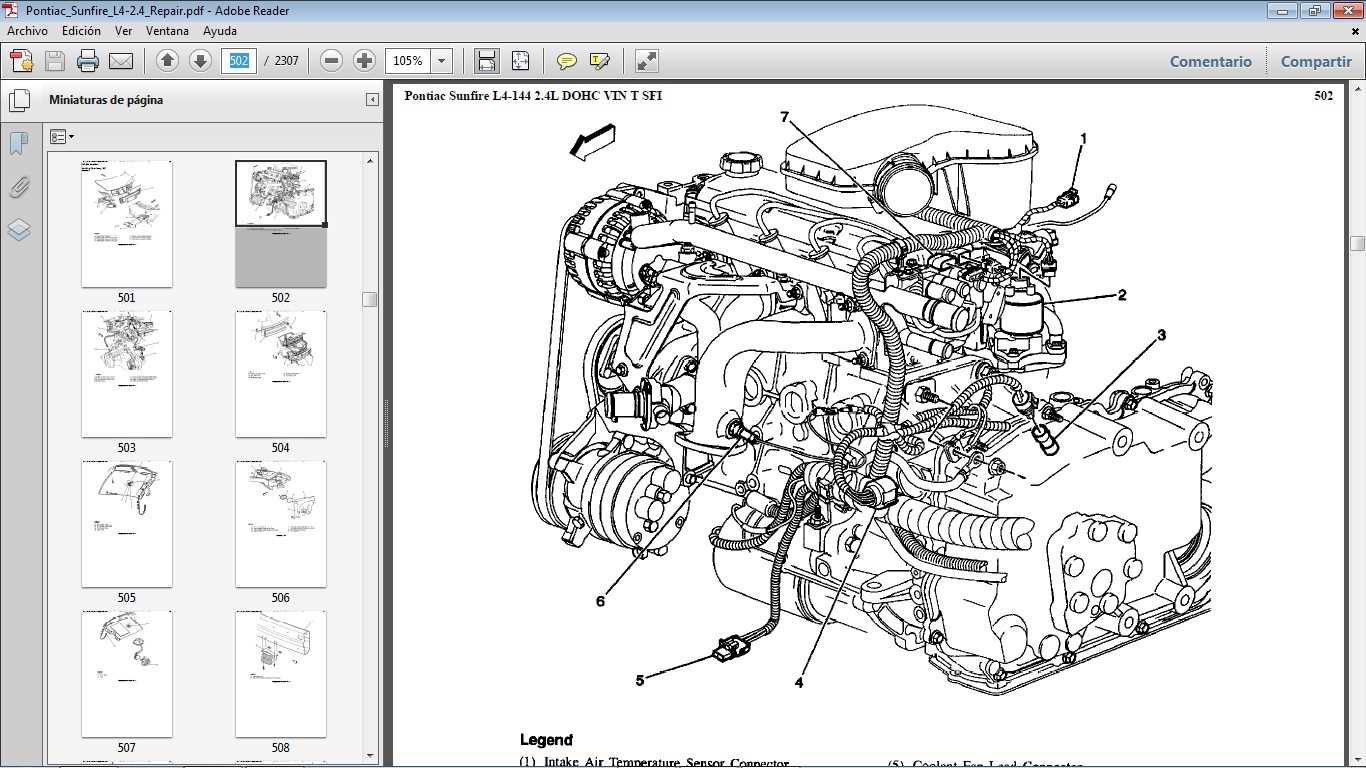Select the highlight text tool
This screenshot has height=768, width=1366.
(x=600, y=61)
